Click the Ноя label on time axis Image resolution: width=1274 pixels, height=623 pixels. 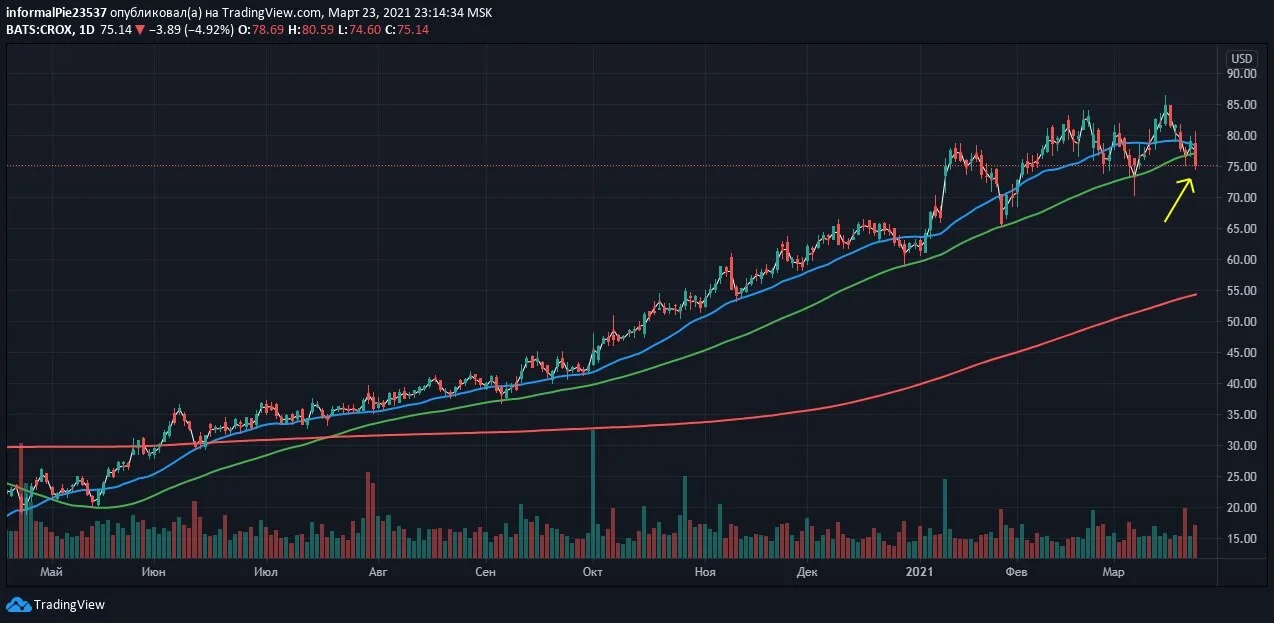point(705,572)
